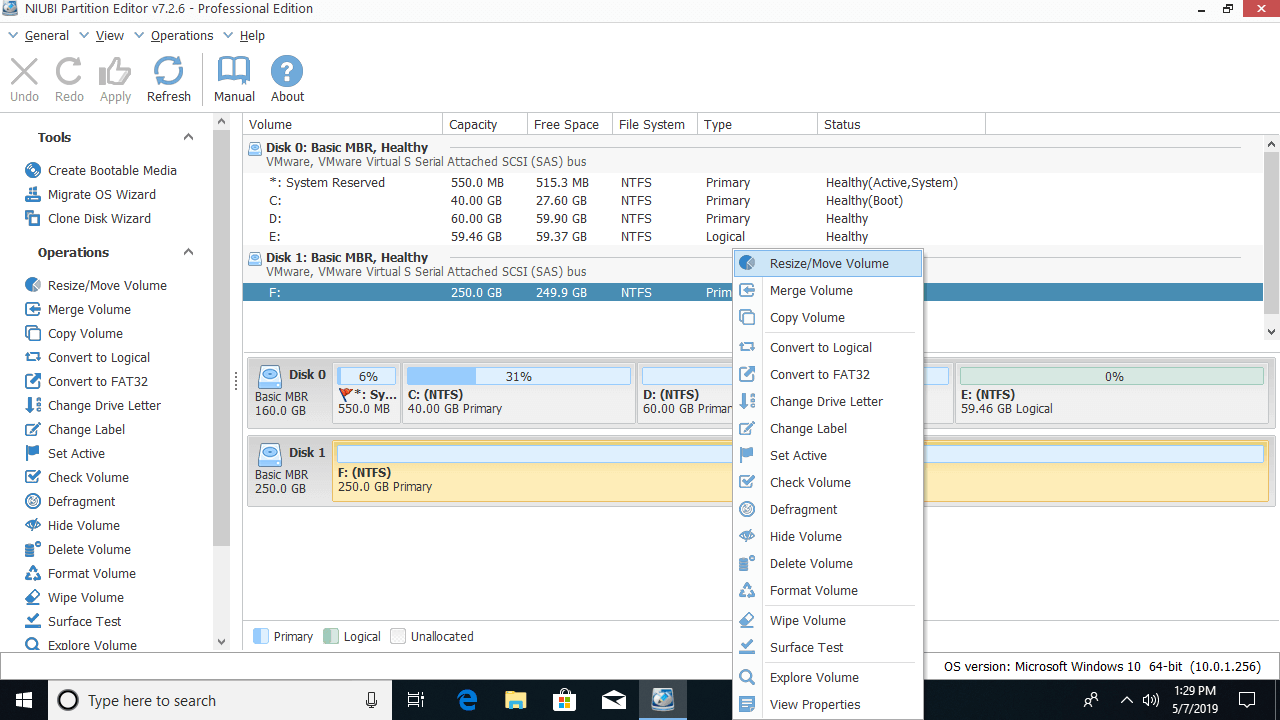Select Convert to FAT32 in context menu

pos(819,375)
